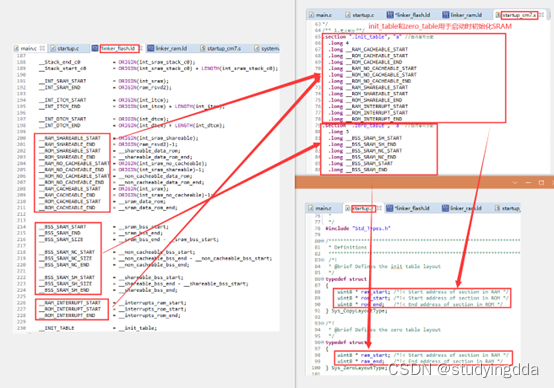Click __INT_SRAM_START symbol on line 191
The height and width of the screenshot is (388, 554).
click(x=63, y=81)
